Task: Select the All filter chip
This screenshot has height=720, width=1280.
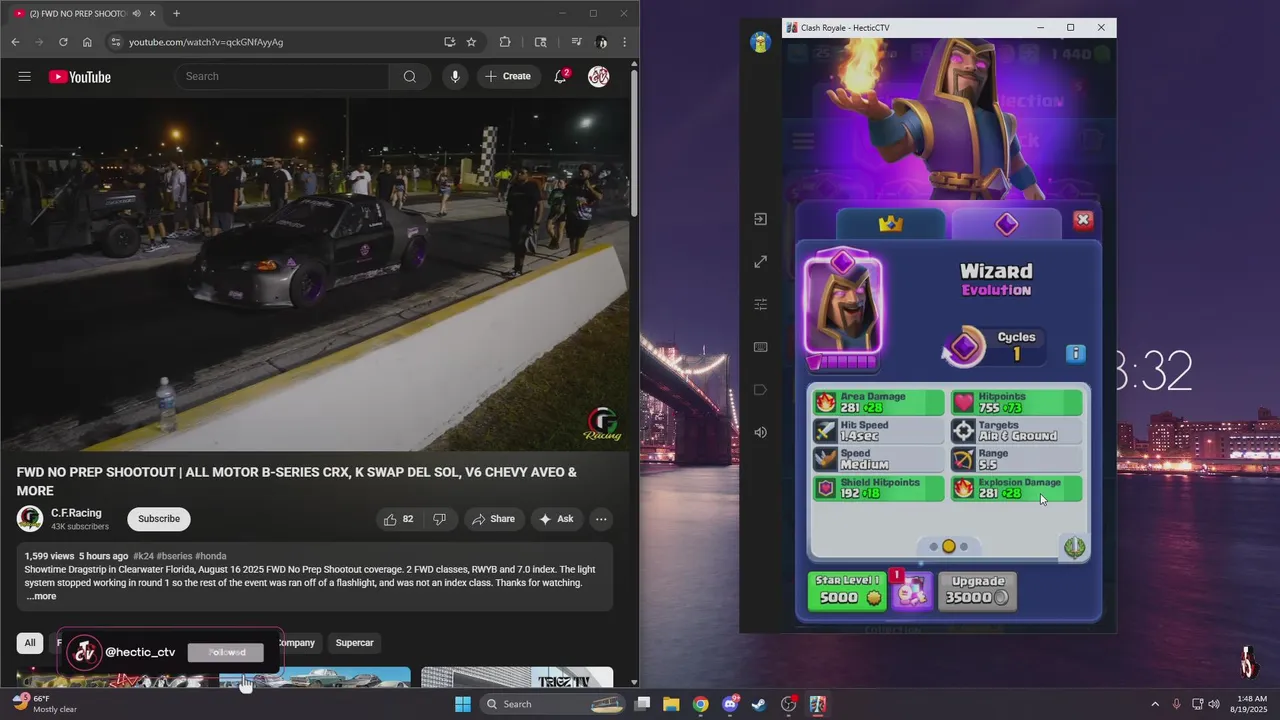Action: click(x=30, y=643)
